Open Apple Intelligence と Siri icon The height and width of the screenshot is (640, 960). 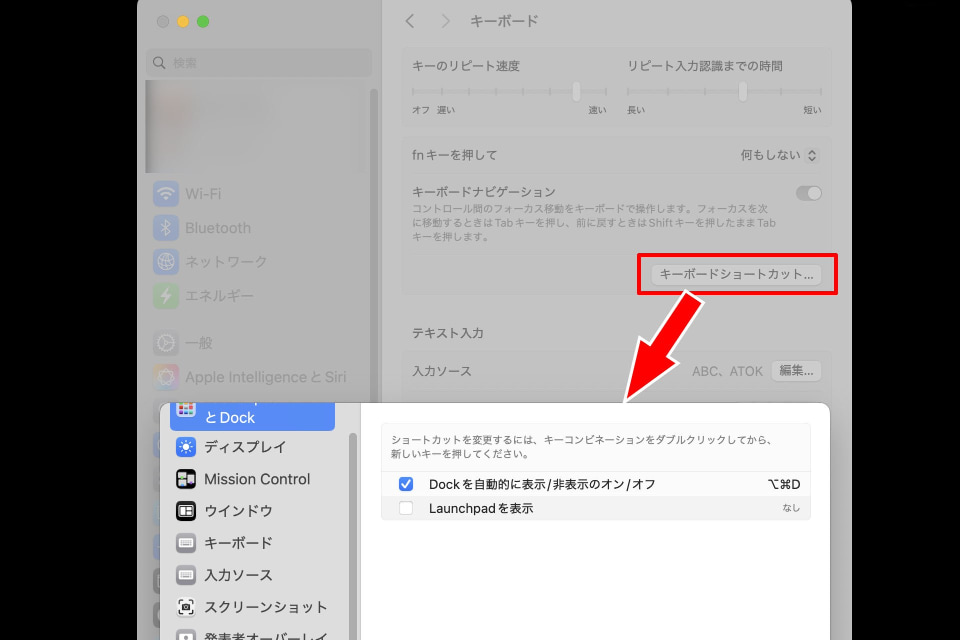click(x=166, y=377)
